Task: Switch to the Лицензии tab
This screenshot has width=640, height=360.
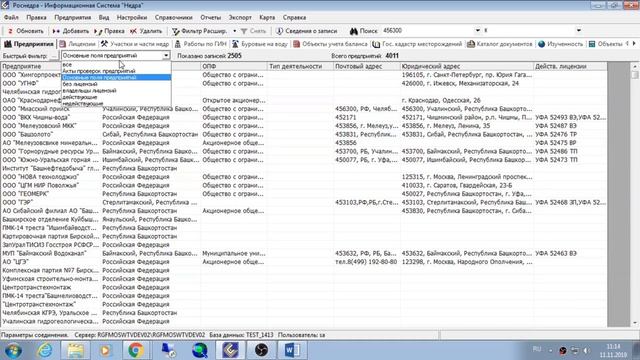Action: pyautogui.click(x=77, y=44)
